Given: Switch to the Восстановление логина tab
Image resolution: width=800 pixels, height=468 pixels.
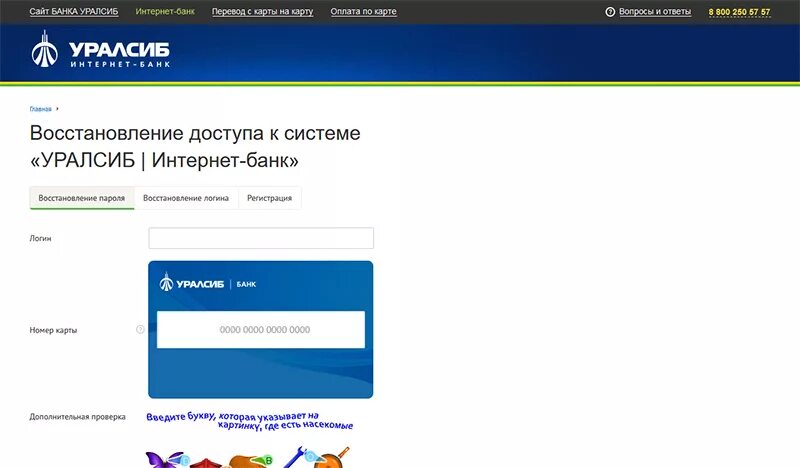Looking at the screenshot, I should click(x=186, y=198).
